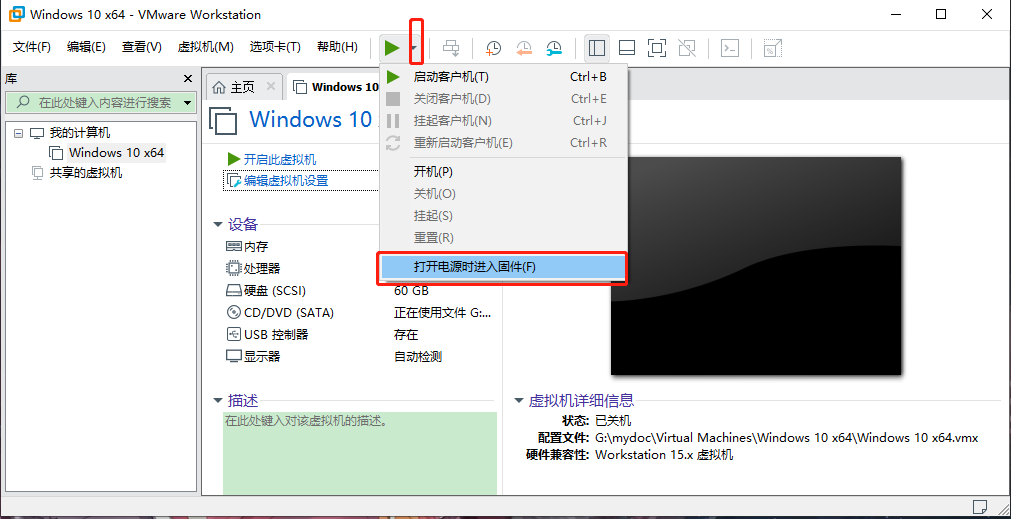Click the message log icon in status bar
This screenshot has height=519, width=1011.
tap(980, 505)
